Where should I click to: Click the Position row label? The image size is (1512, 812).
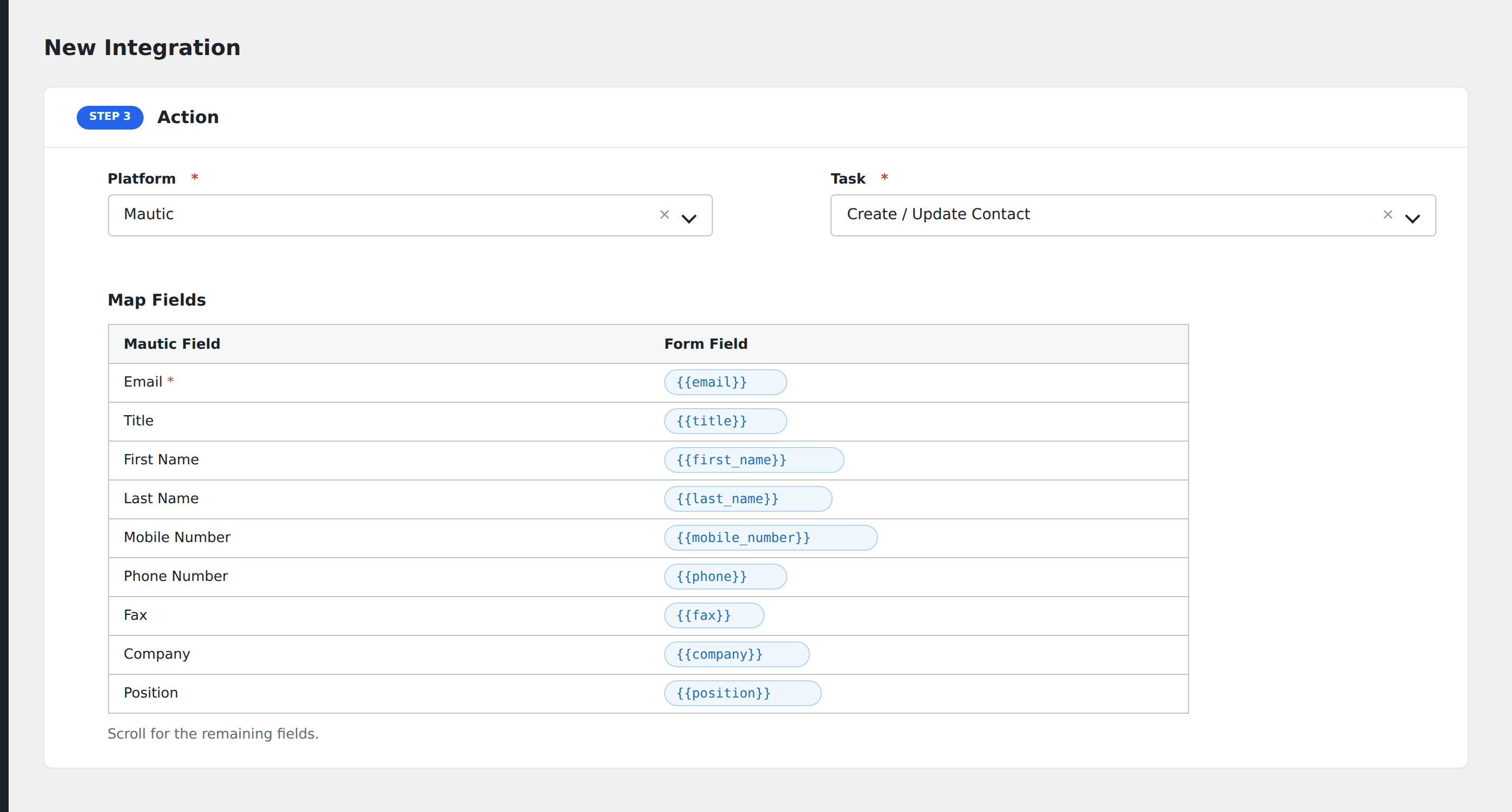coord(151,692)
